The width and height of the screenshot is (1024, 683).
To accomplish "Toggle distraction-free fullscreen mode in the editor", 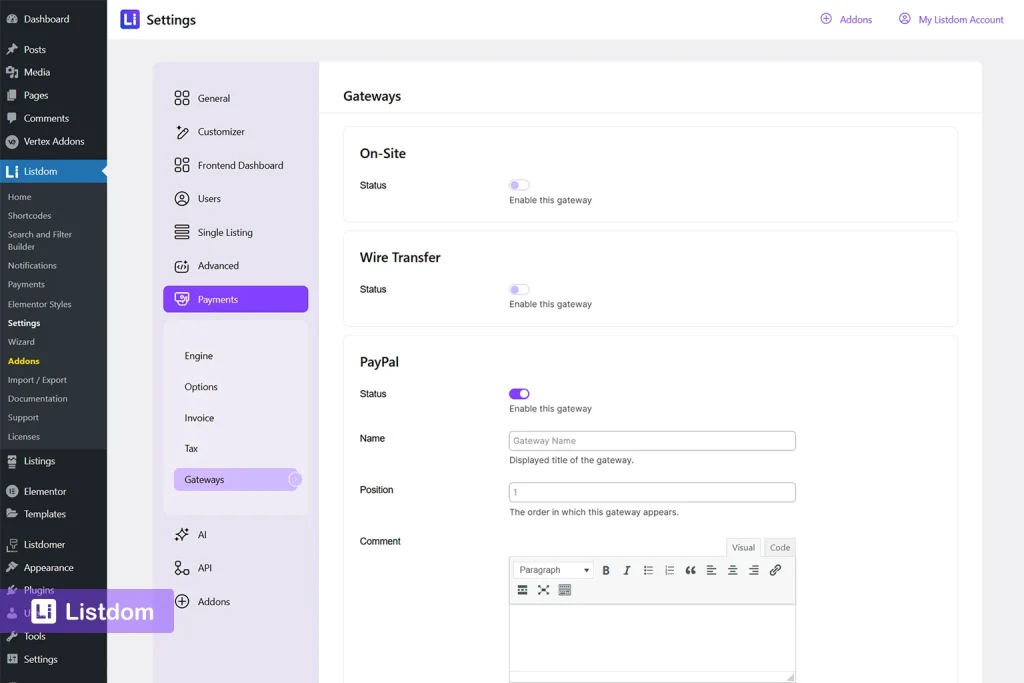I will tap(543, 590).
